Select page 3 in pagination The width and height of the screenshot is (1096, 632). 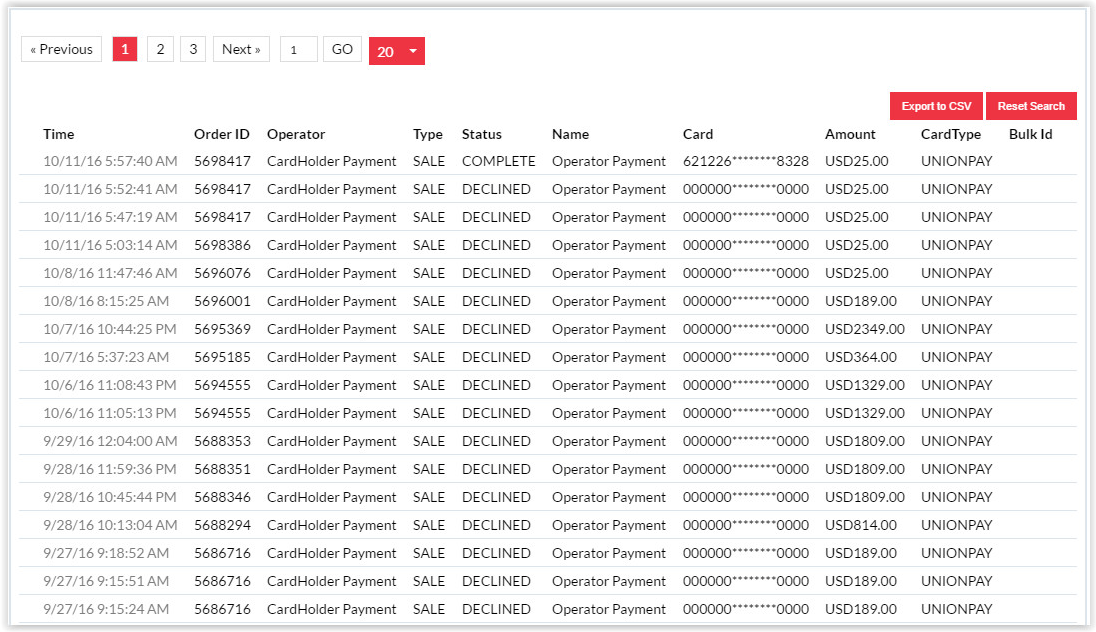pyautogui.click(x=193, y=50)
